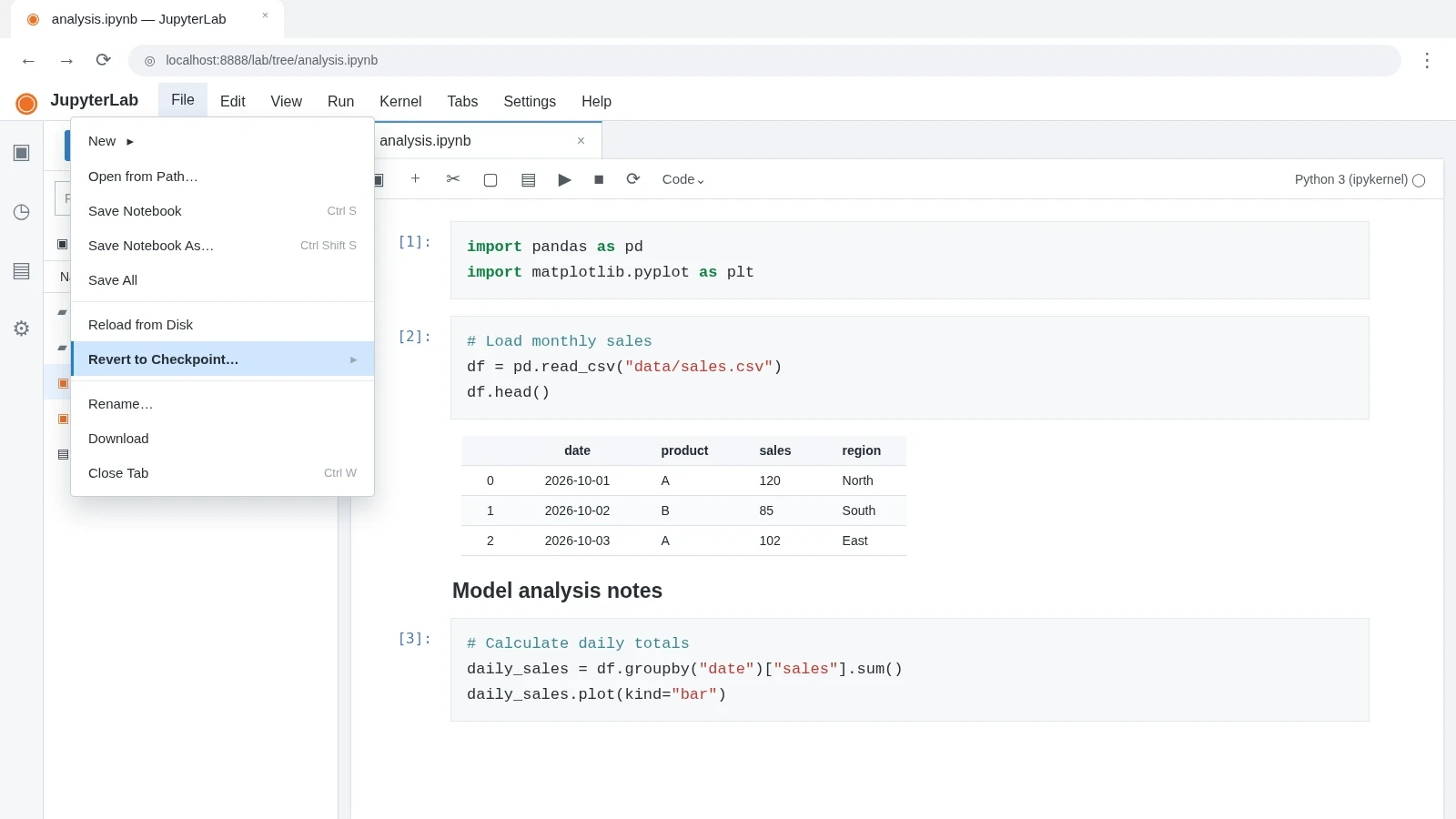Click the JupyterLab logo icon
Viewport: 1456px width, 819px height.
point(26,103)
